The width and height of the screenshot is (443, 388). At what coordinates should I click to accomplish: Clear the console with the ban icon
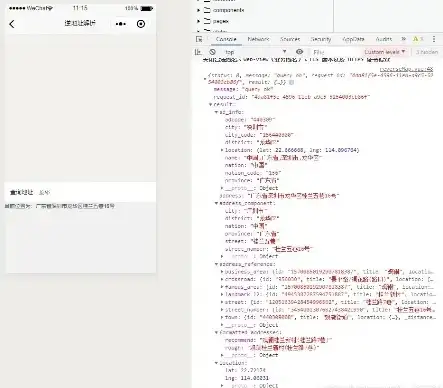tap(213, 52)
